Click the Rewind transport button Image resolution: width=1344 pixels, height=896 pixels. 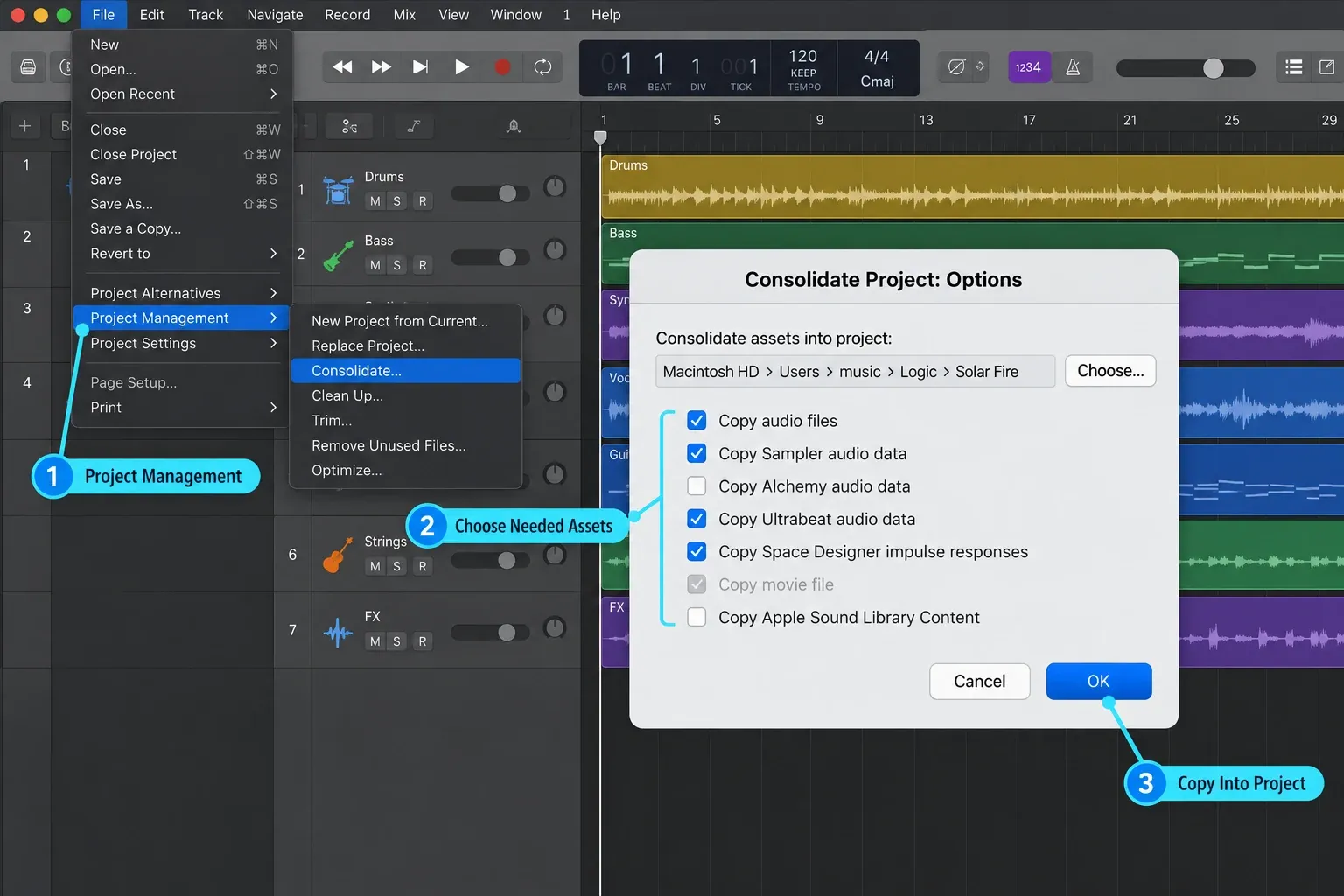pos(342,67)
